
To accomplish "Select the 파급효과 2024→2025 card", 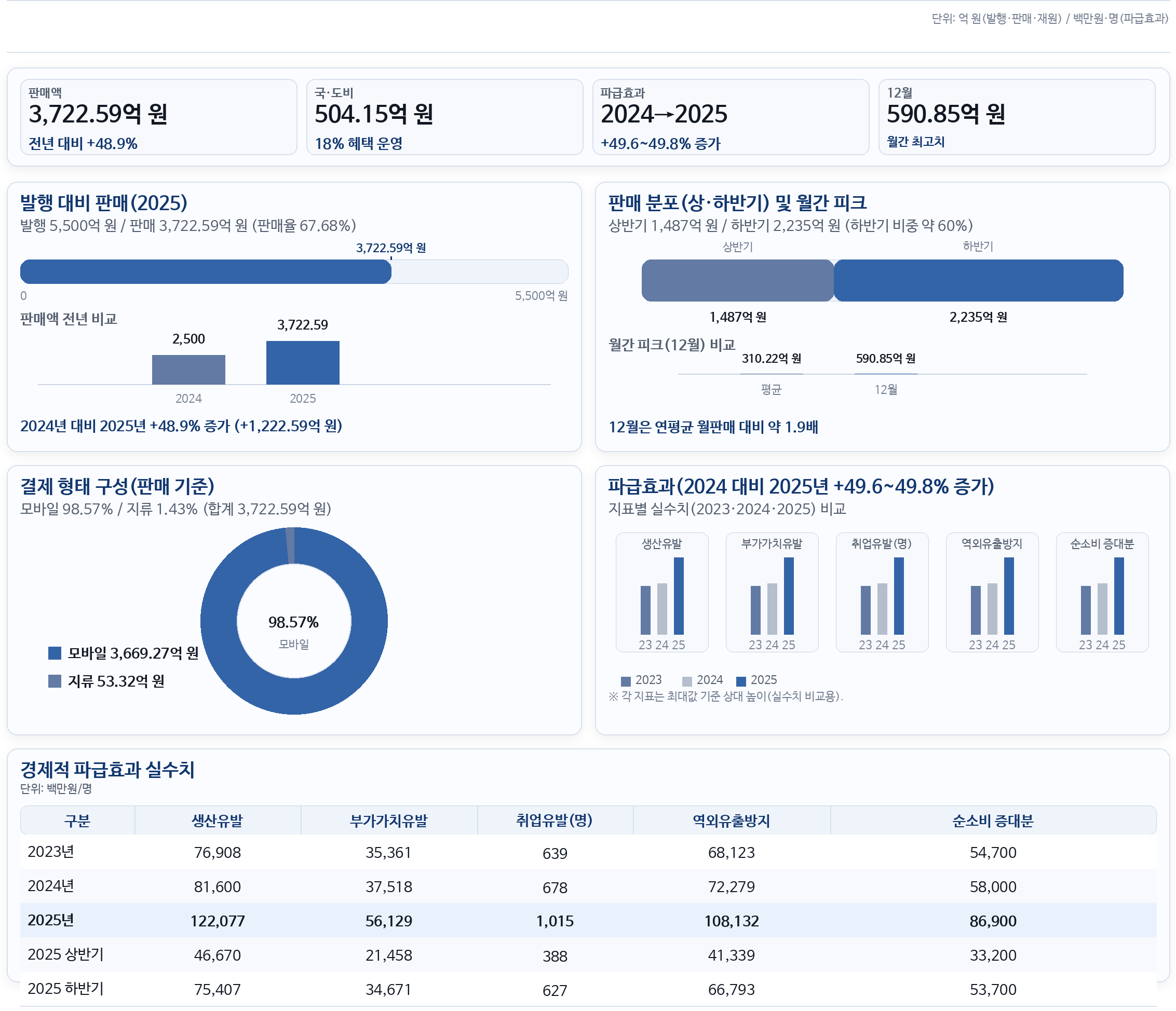I will pyautogui.click(x=732, y=116).
